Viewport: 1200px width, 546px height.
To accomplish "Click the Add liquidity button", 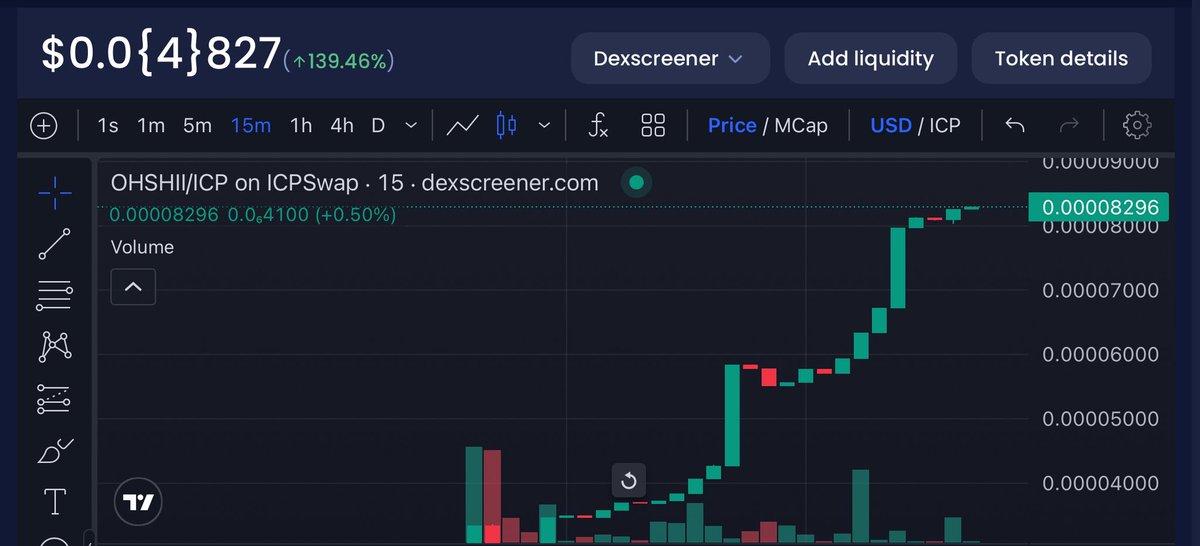I will (870, 58).
